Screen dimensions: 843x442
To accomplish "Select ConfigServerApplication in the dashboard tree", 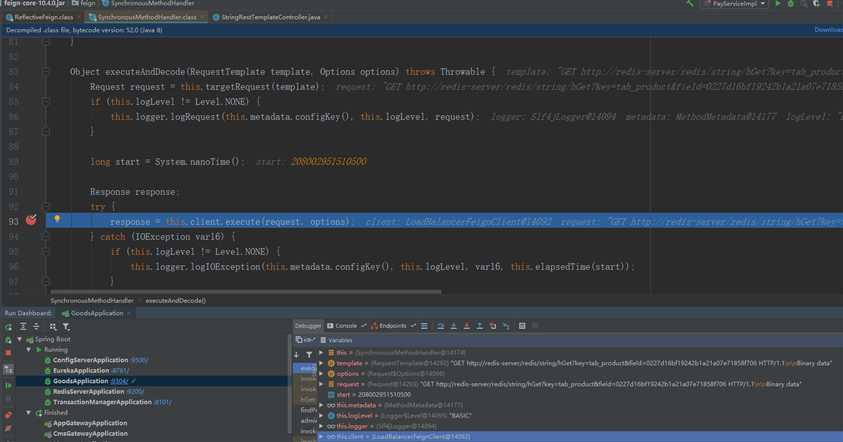I will pyautogui.click(x=90, y=360).
